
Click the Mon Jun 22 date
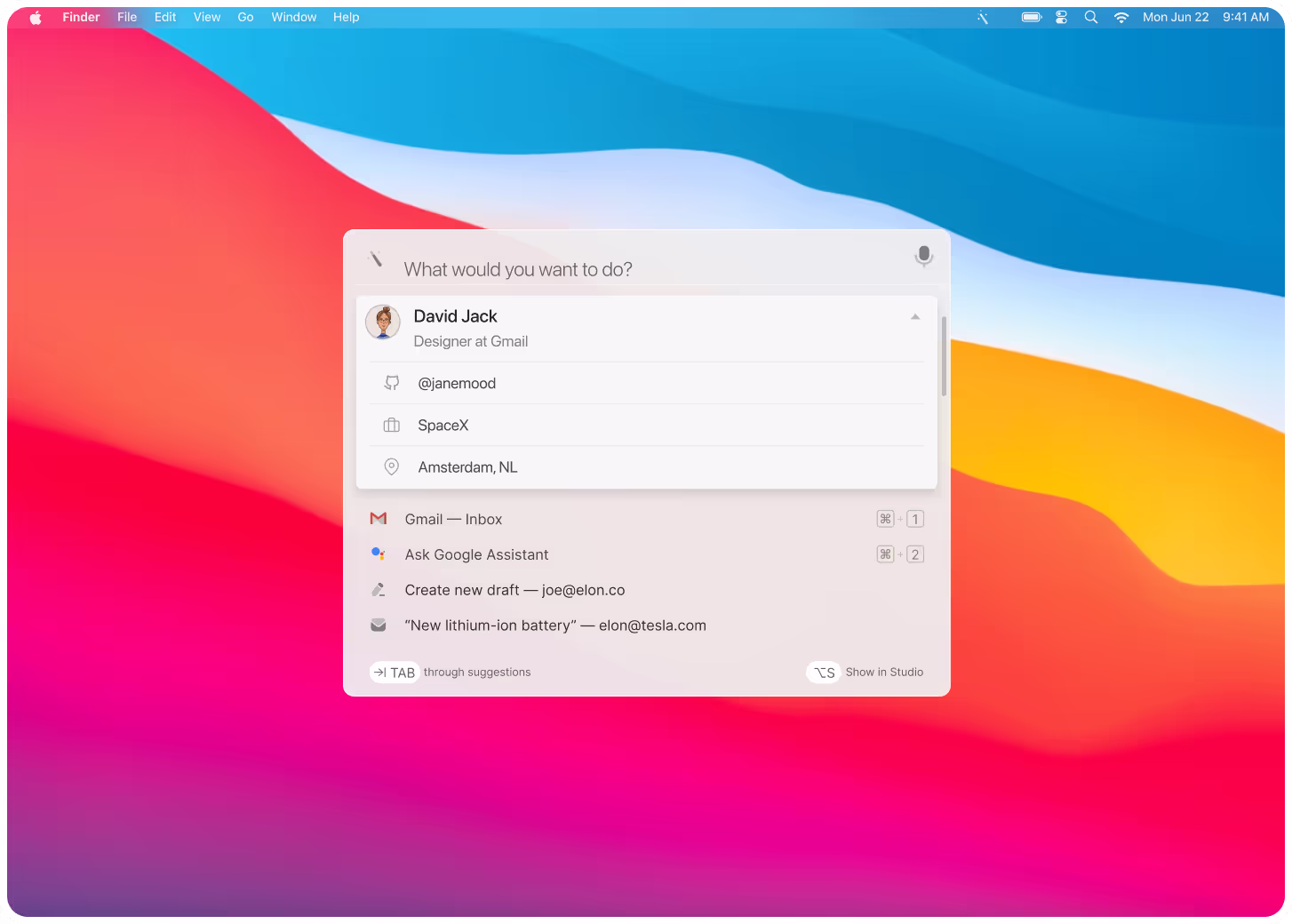click(1176, 17)
